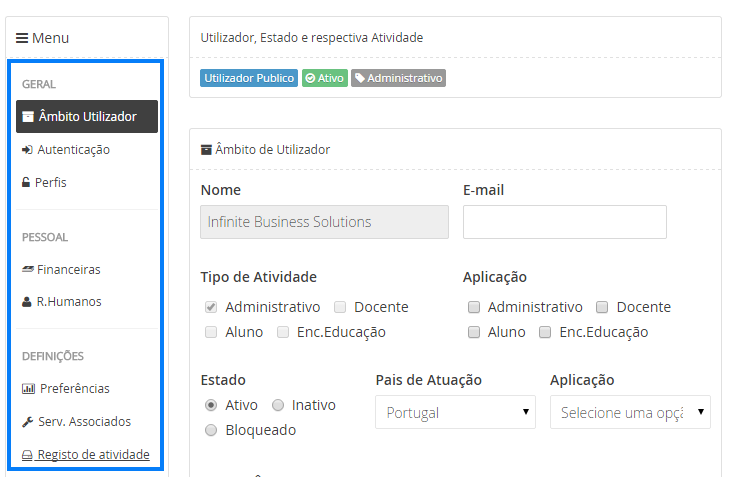
Task: Open the Pais de Atuação dropdown
Action: tap(455, 412)
